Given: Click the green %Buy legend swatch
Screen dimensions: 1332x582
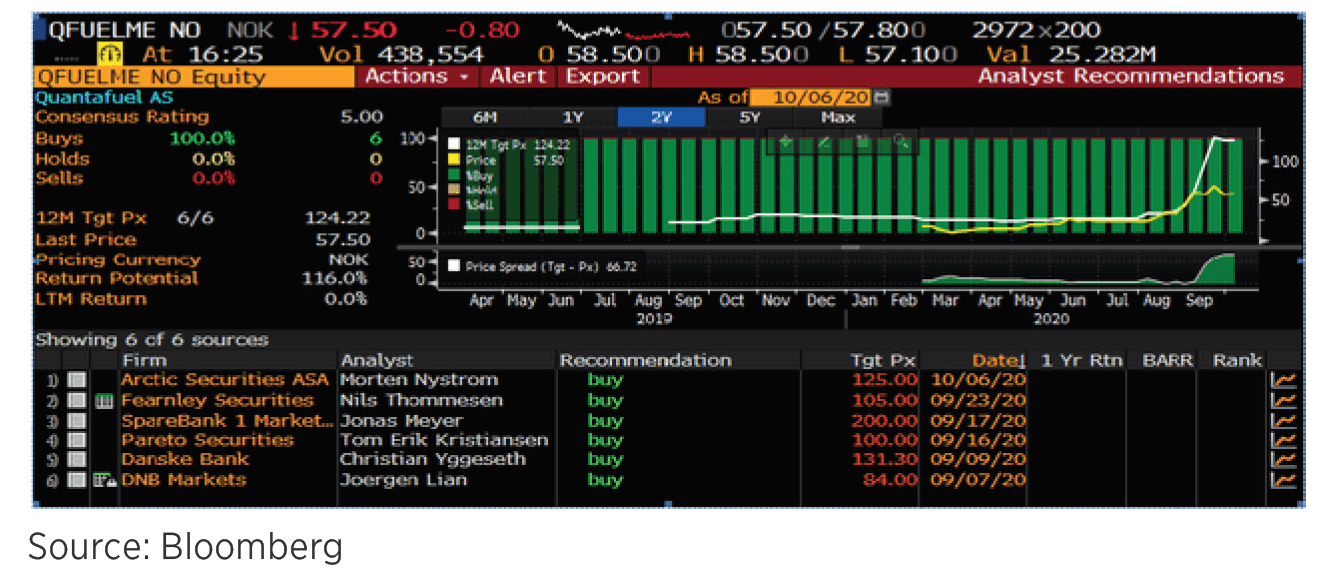Looking at the screenshot, I should (x=455, y=173).
